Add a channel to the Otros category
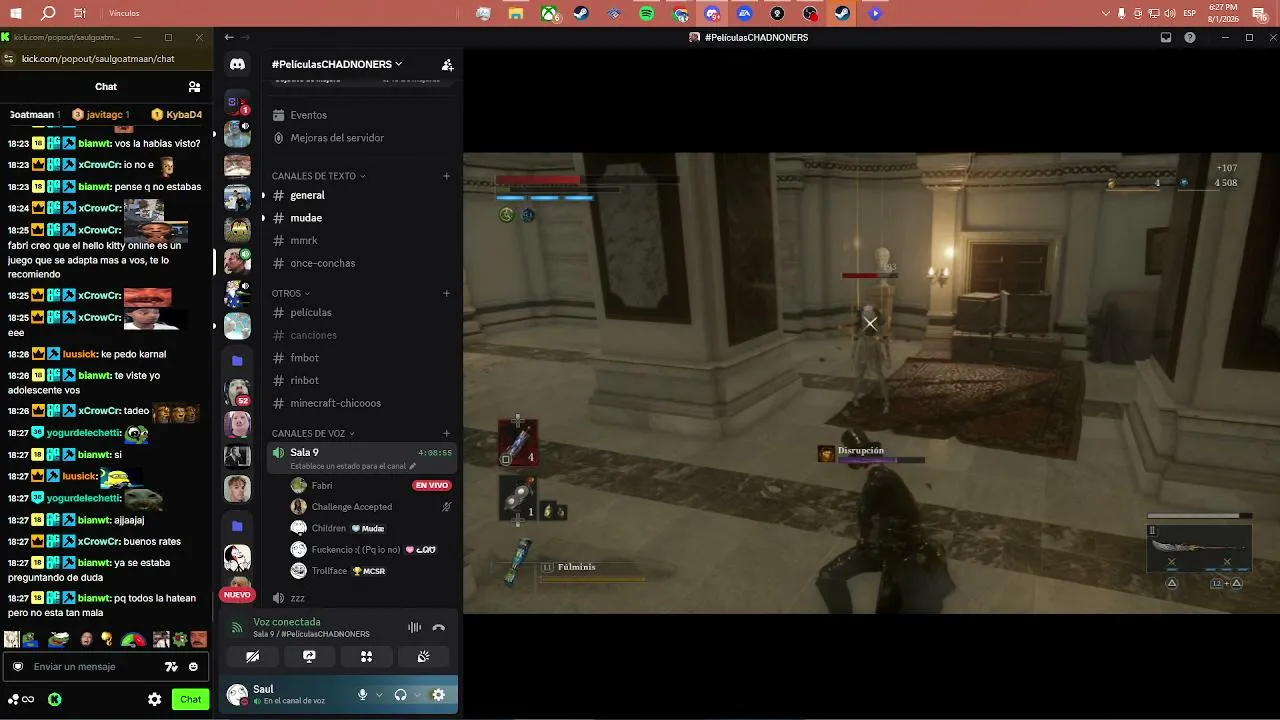 [446, 293]
